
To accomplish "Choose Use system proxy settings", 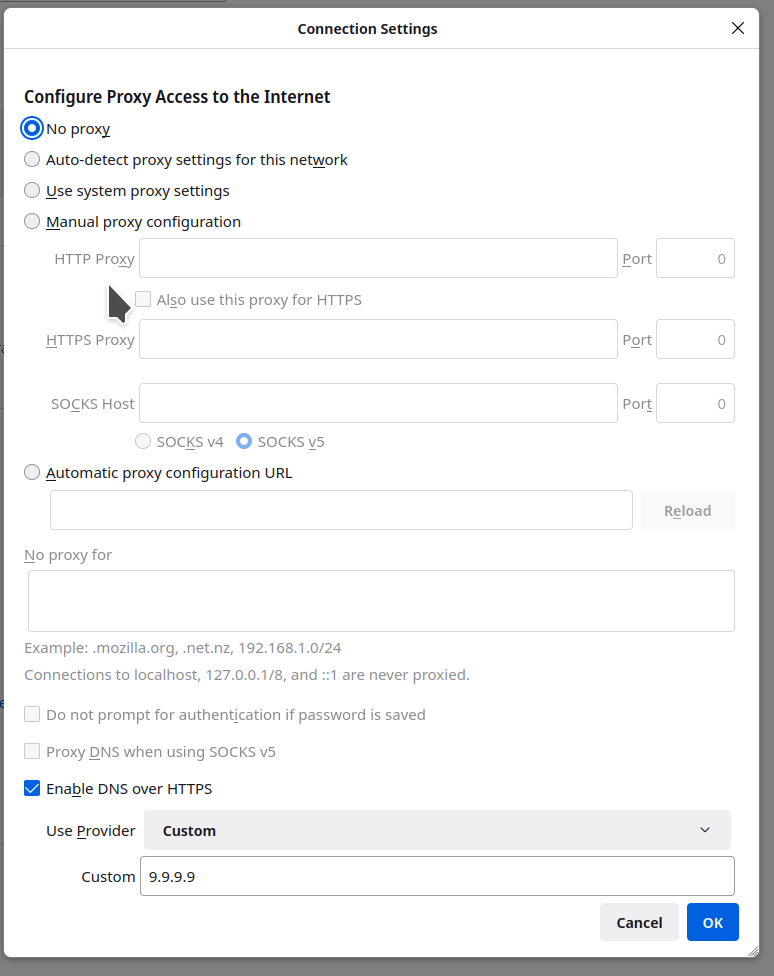I will point(33,190).
